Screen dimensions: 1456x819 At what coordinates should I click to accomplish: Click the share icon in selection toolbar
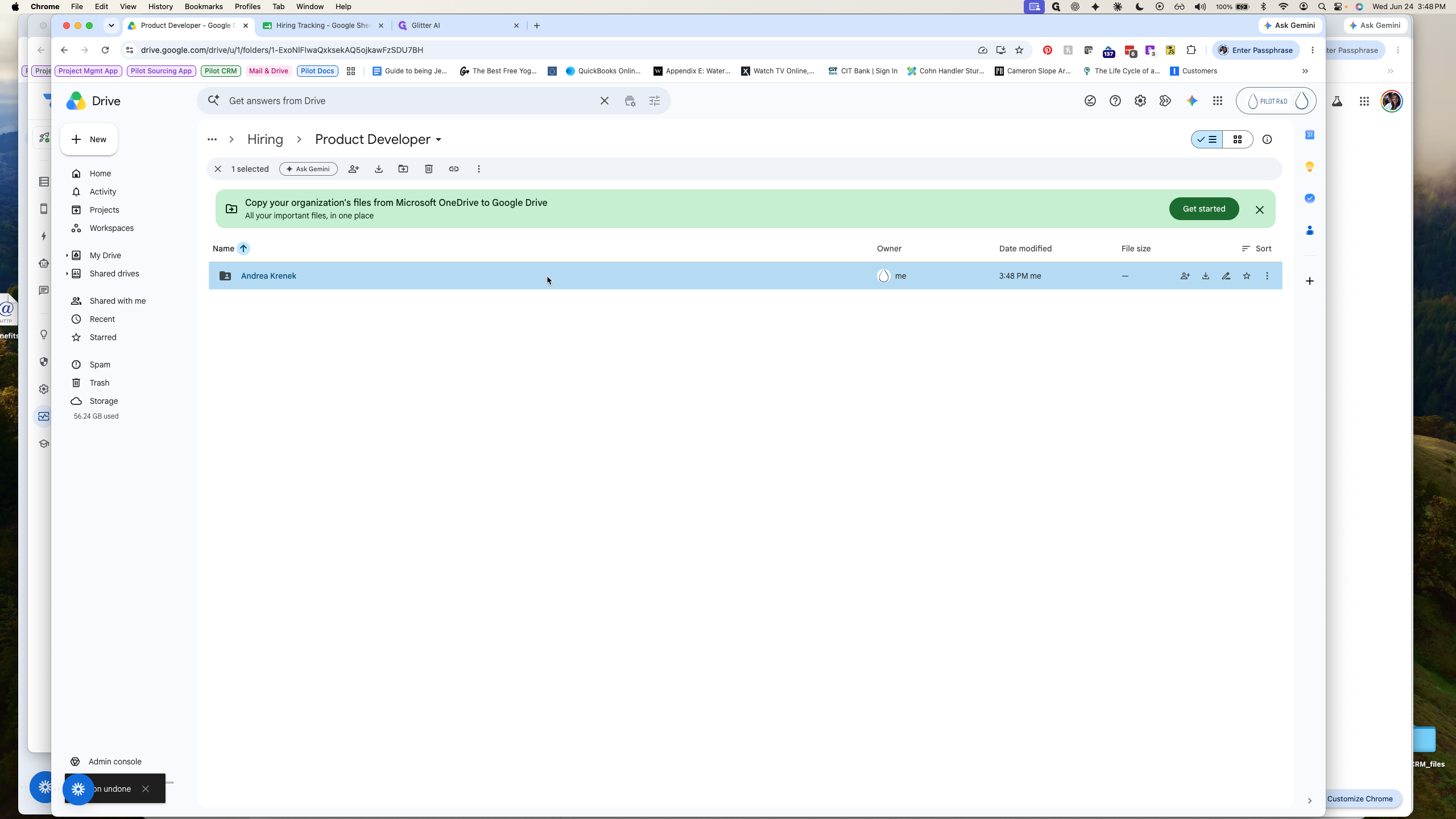353,169
